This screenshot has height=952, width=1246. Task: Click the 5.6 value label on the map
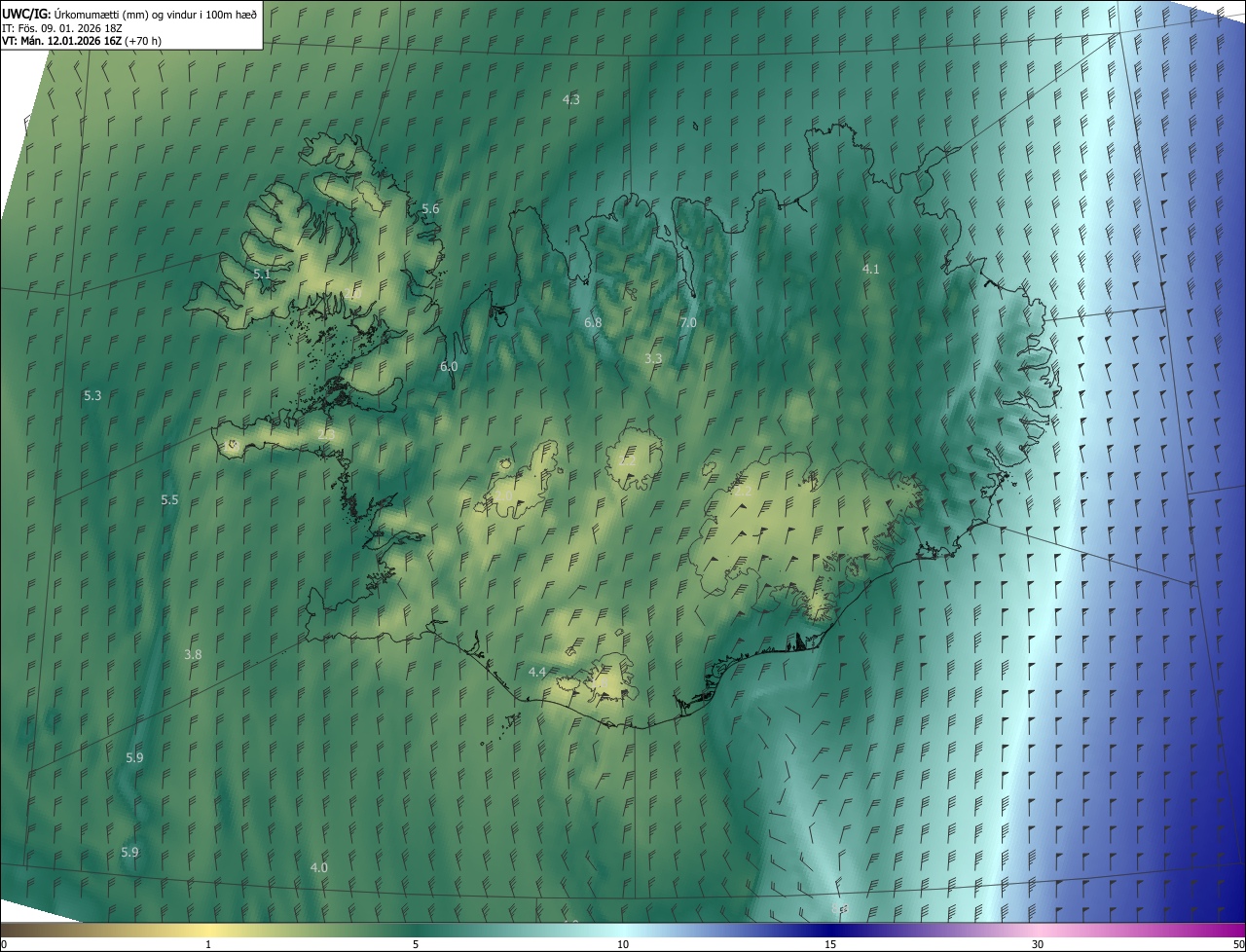click(430, 209)
